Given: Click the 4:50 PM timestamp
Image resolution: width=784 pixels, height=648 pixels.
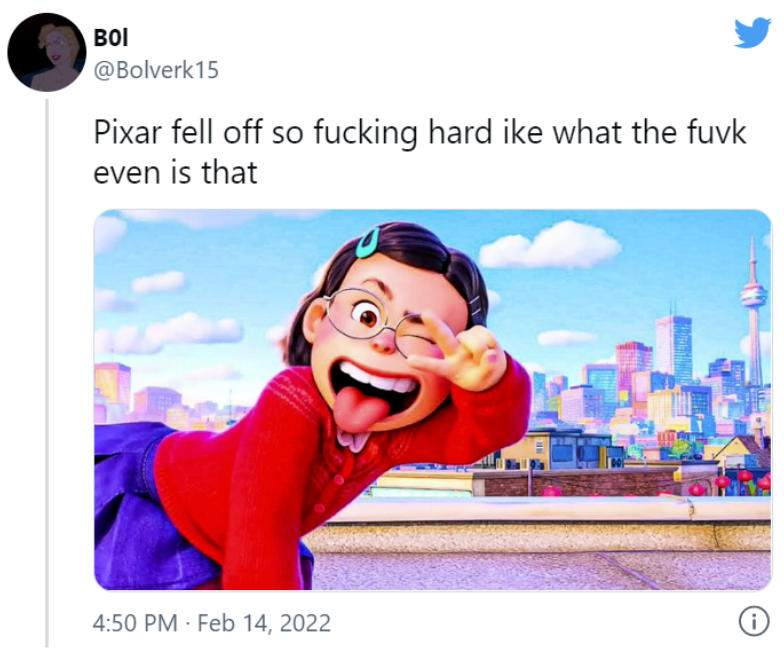Looking at the screenshot, I should point(136,623).
